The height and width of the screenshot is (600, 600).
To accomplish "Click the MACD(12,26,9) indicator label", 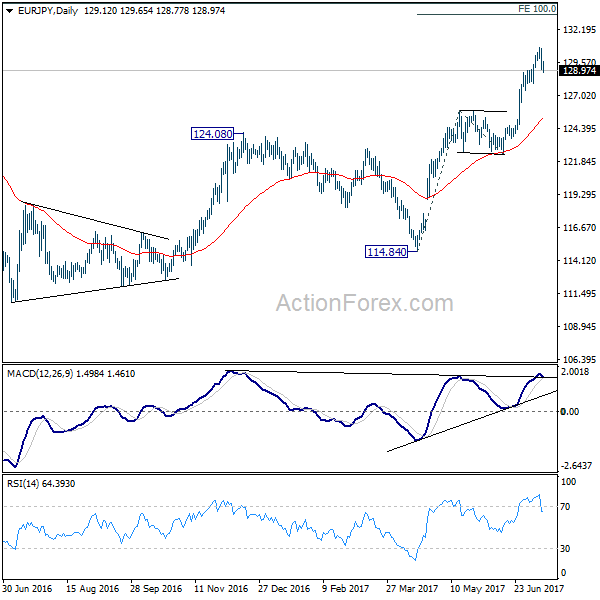I will (40, 374).
